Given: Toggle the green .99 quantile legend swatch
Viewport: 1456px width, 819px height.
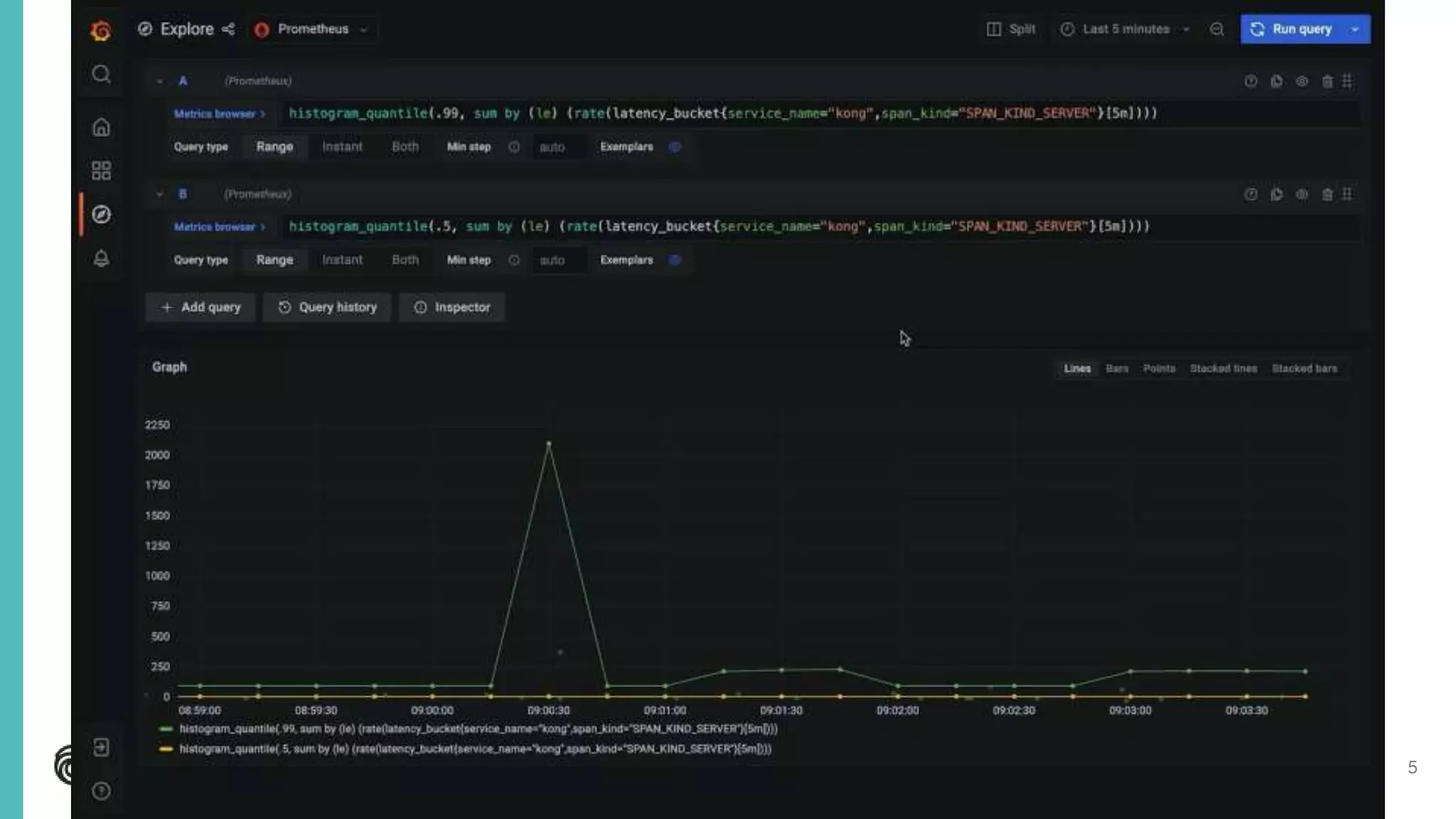Looking at the screenshot, I should 166,729.
